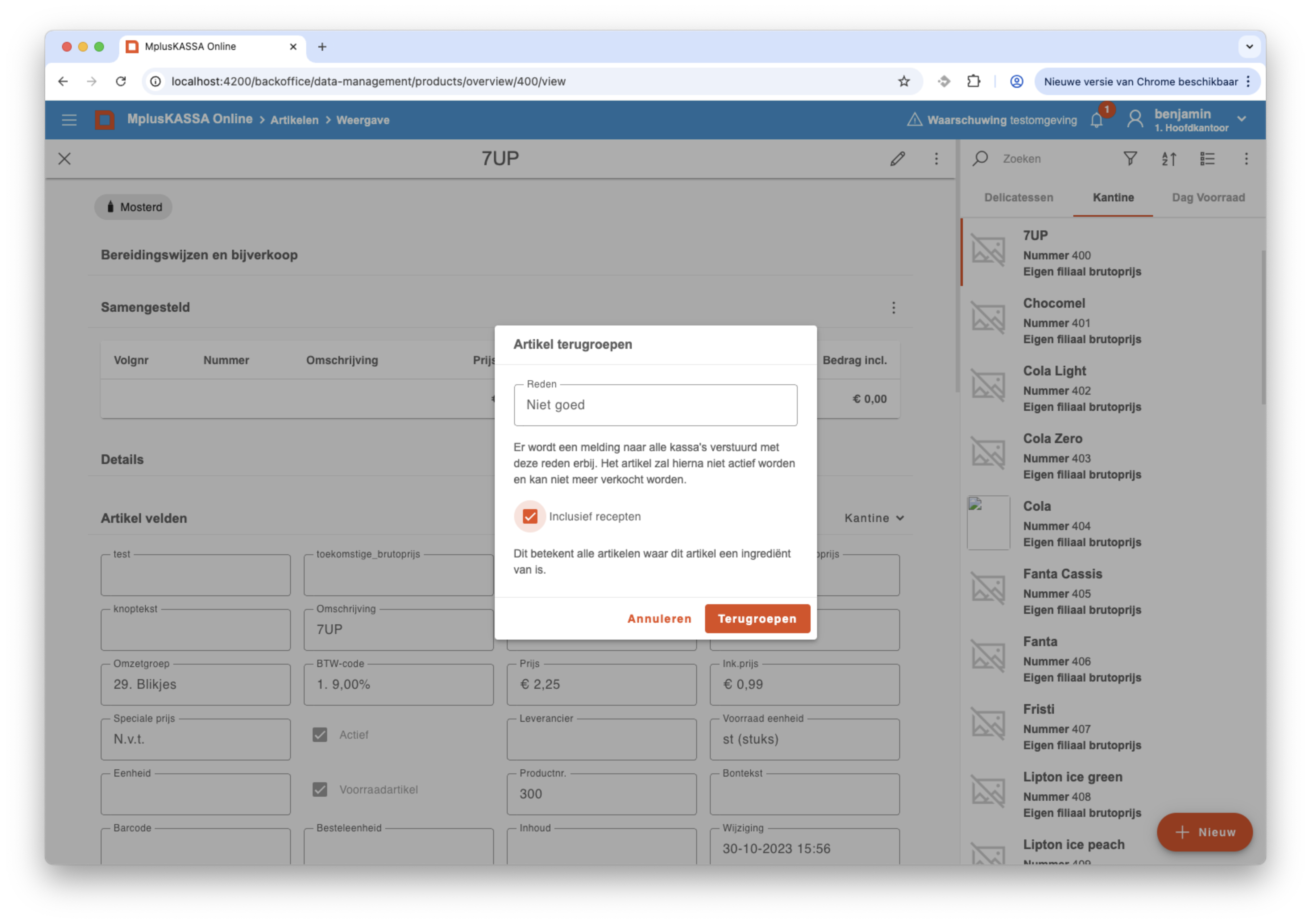Confirm with the Terugroepen button
Viewport: 1311px width, 924px height.
[x=757, y=619]
